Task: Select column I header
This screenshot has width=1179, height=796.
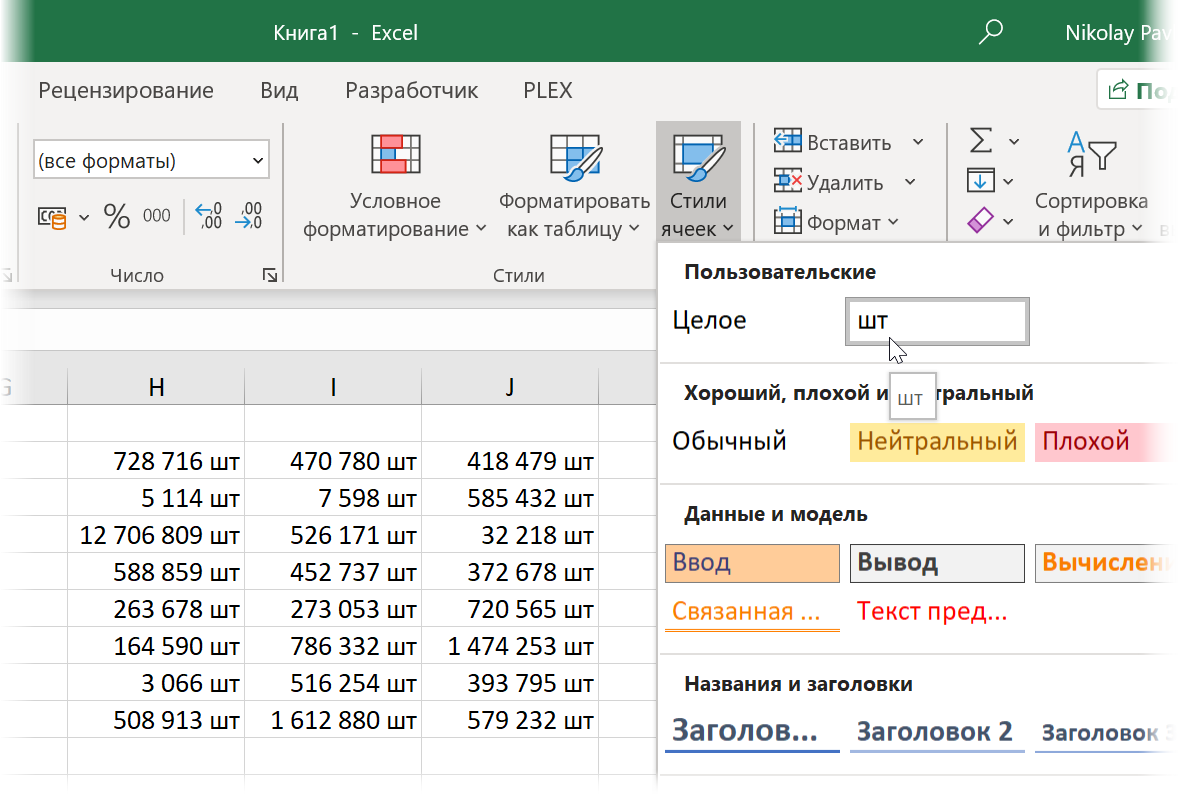Action: [332, 386]
